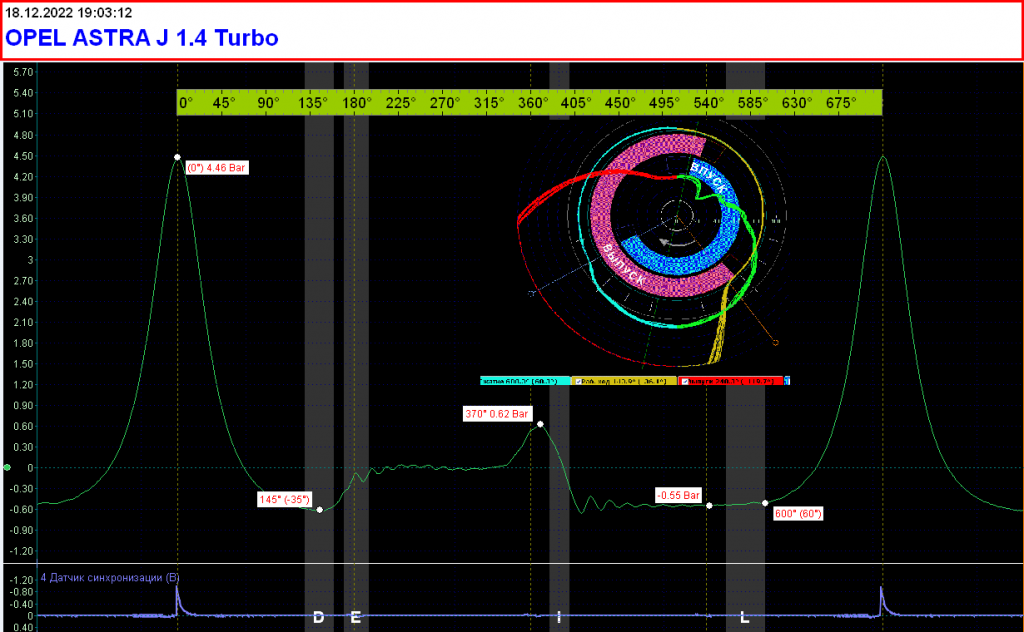Select phase marker L at the bottom

[x=744, y=617]
